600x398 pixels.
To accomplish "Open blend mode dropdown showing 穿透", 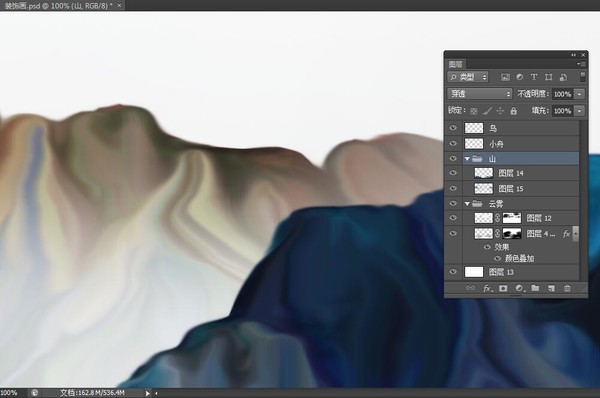I will (x=480, y=94).
